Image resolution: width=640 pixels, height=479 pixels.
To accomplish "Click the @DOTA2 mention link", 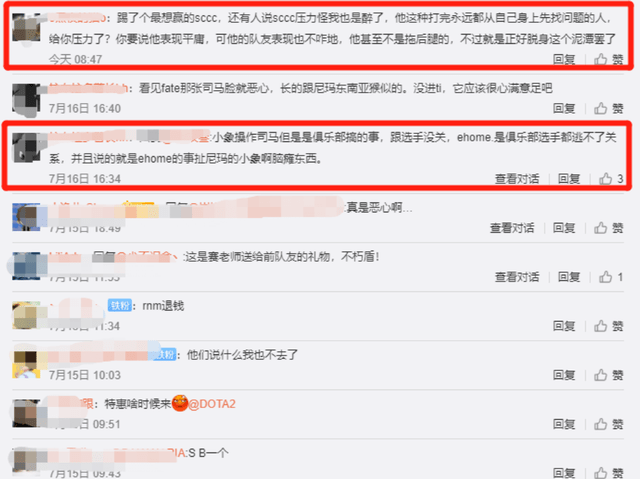I will click(212, 404).
